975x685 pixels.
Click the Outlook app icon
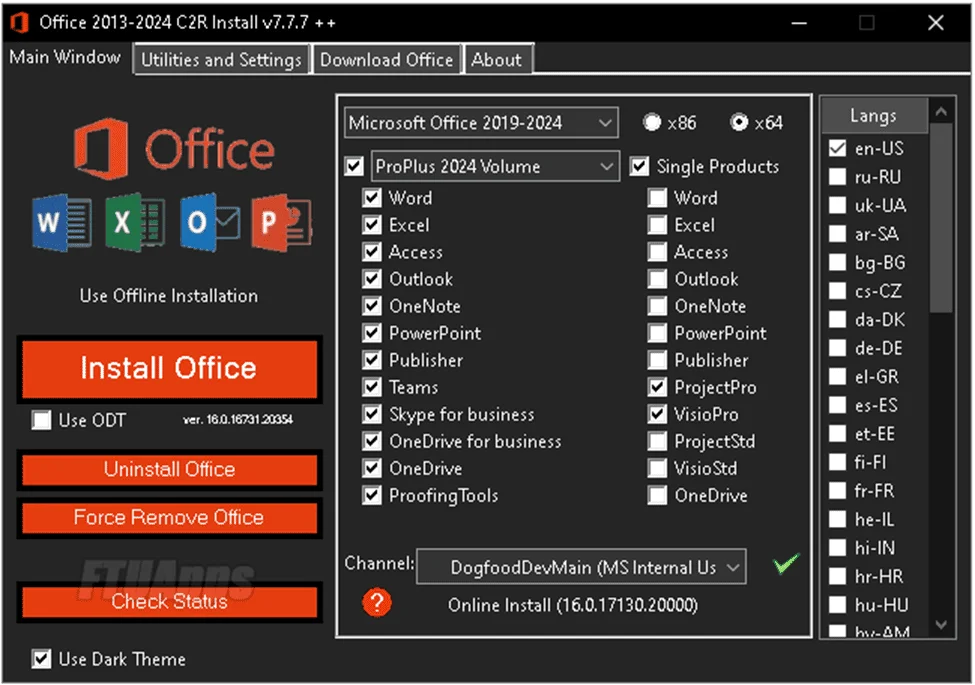[210, 222]
